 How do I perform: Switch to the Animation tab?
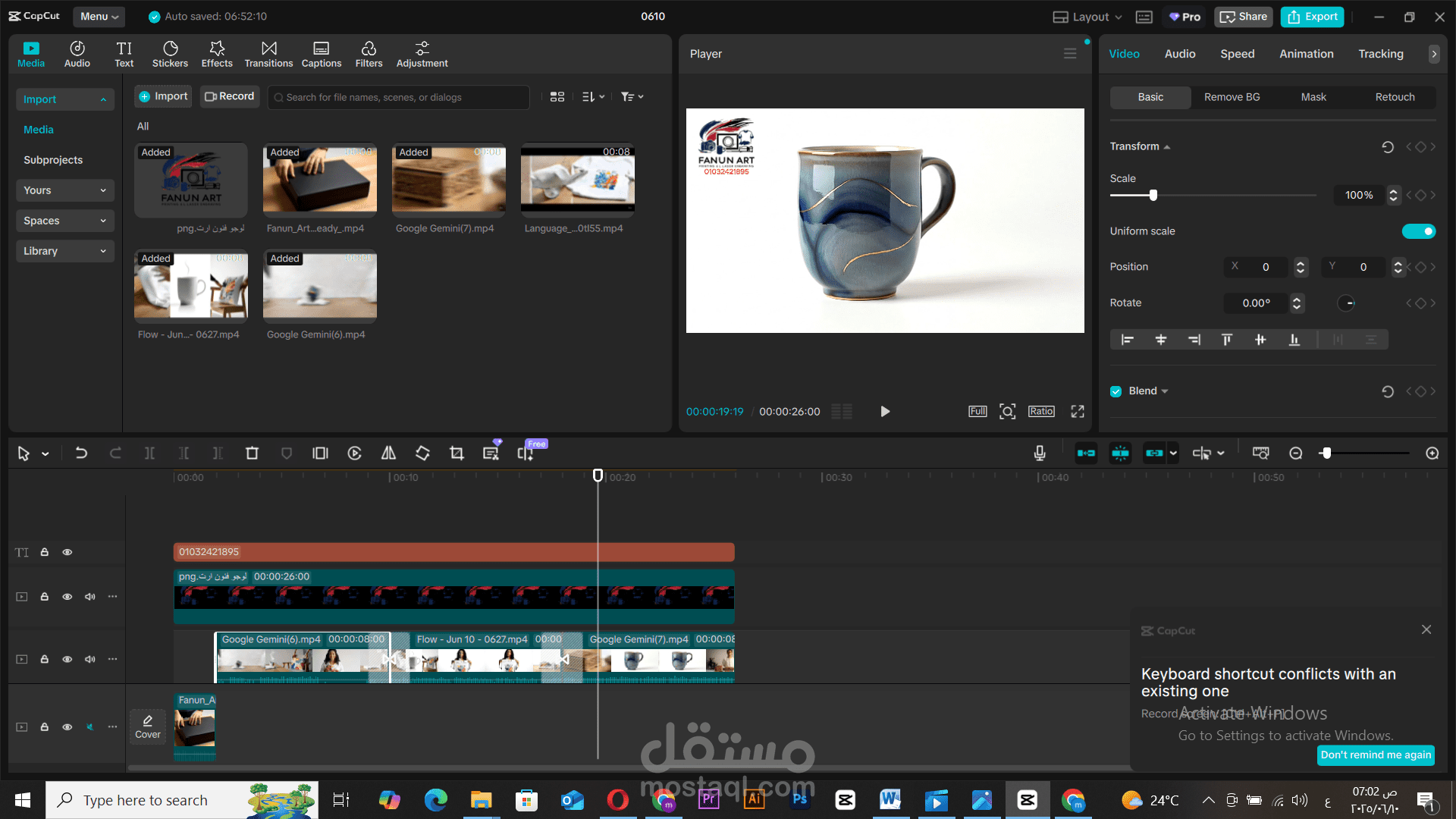click(1306, 54)
